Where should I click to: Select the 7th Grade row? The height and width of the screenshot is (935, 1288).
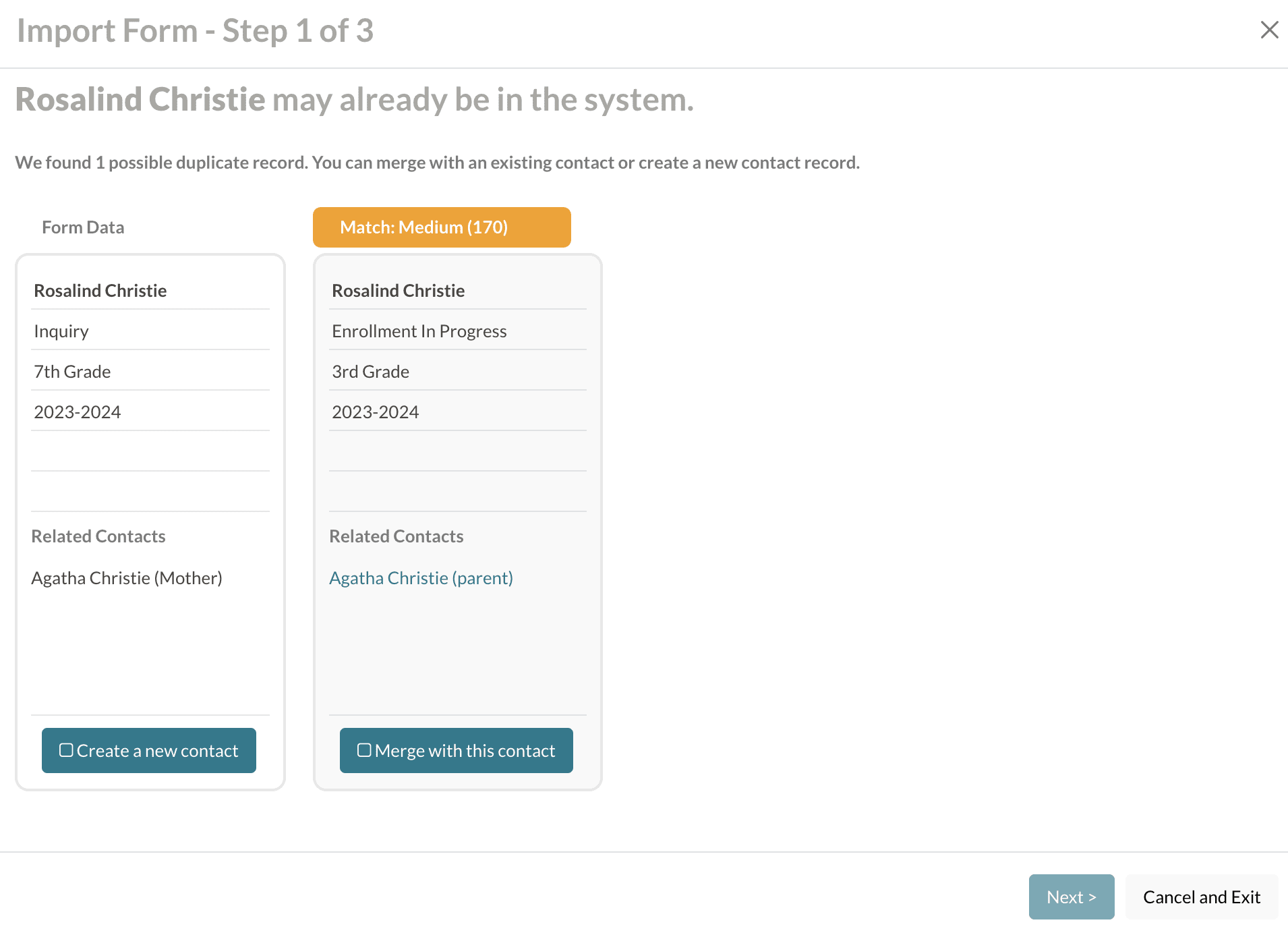point(72,372)
